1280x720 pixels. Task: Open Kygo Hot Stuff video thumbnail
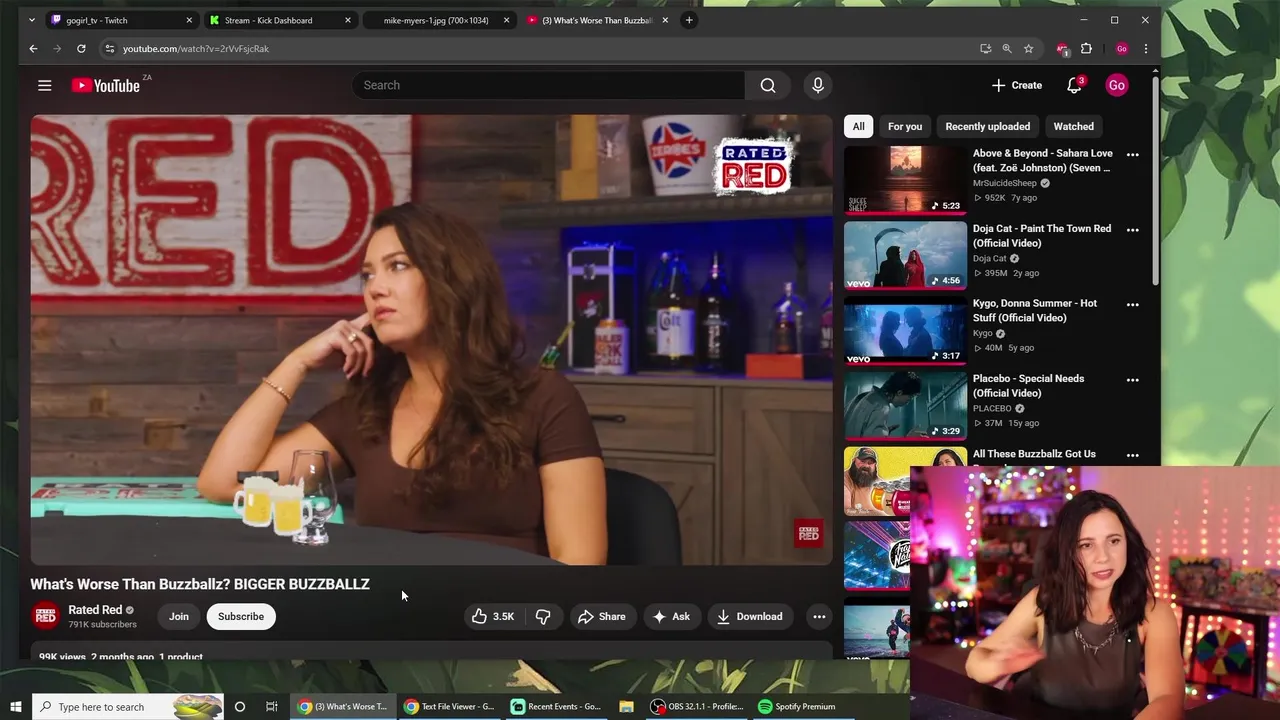905,330
